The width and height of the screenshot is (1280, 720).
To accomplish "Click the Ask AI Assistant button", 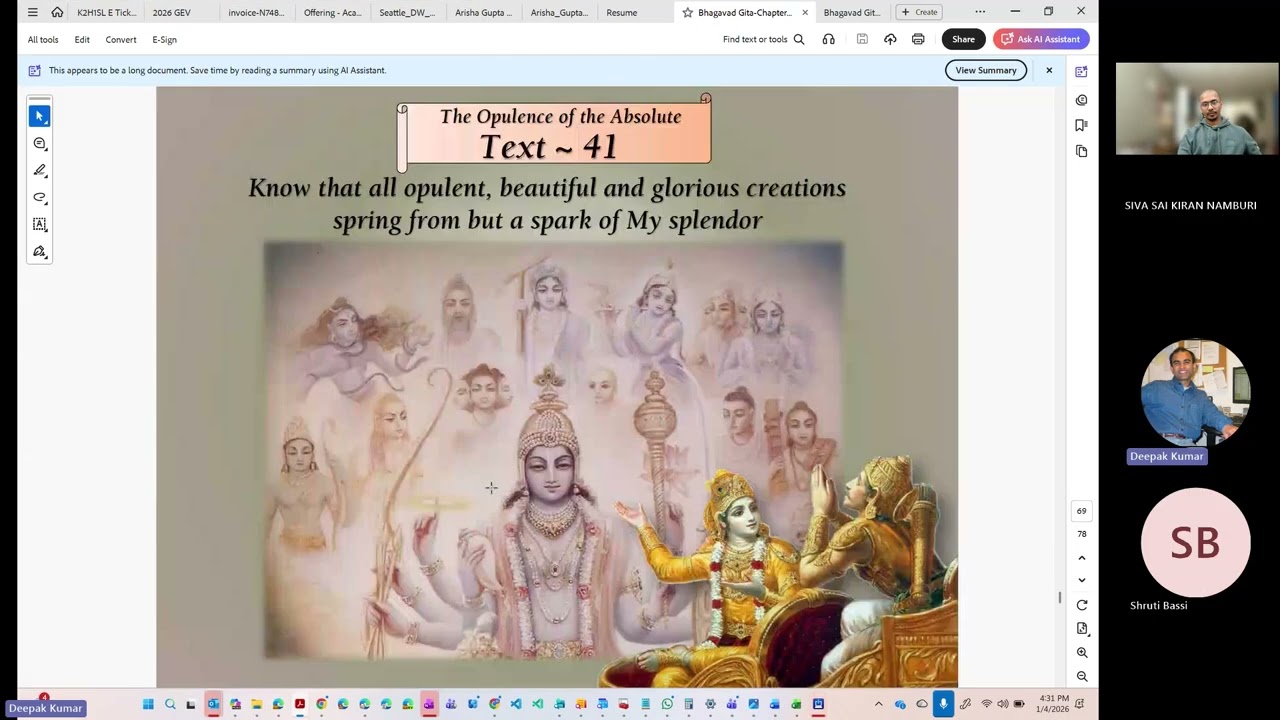I will pos(1041,39).
